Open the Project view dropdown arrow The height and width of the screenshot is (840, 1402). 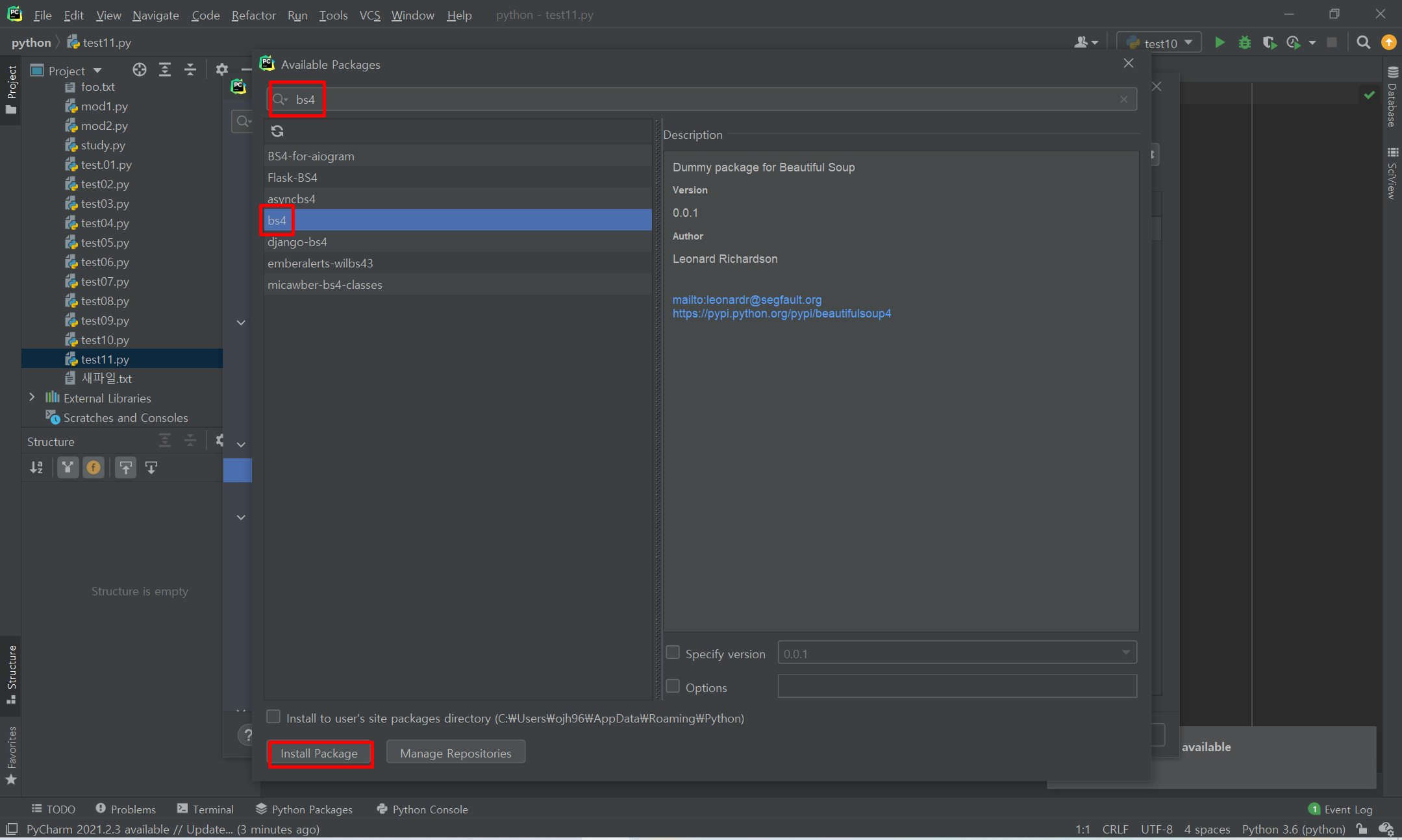97,70
